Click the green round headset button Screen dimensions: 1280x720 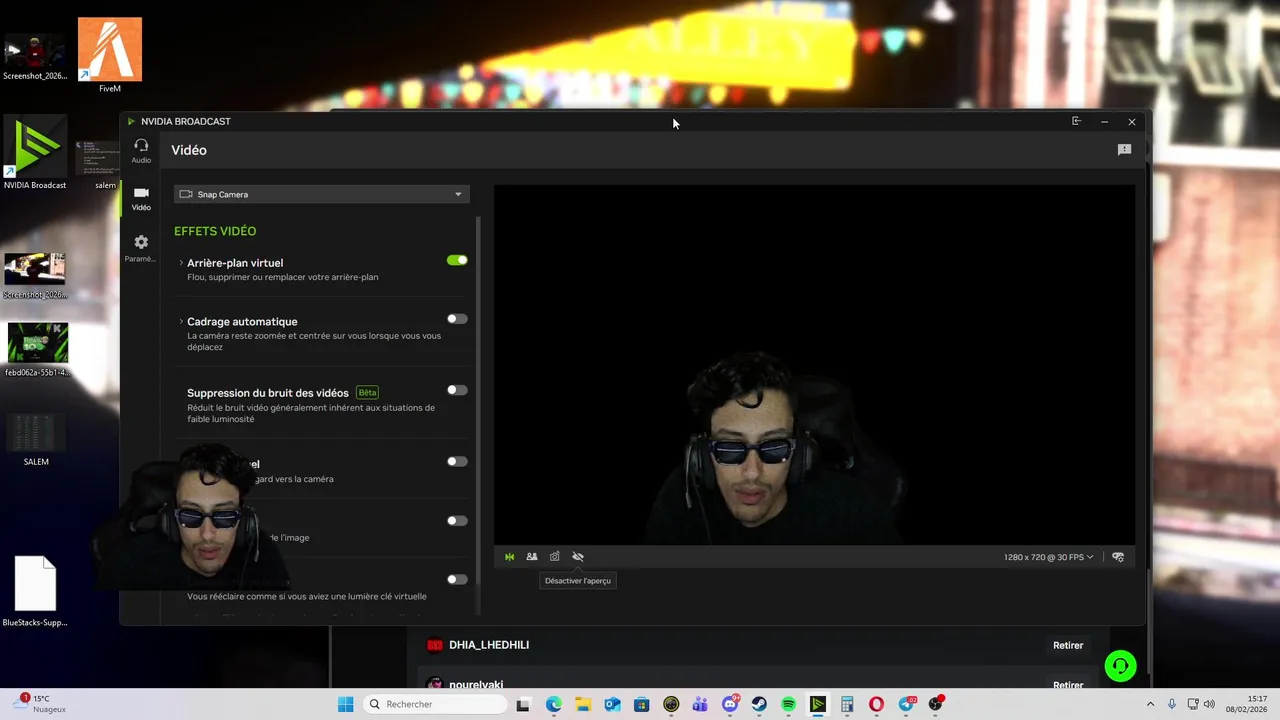[x=1120, y=666]
